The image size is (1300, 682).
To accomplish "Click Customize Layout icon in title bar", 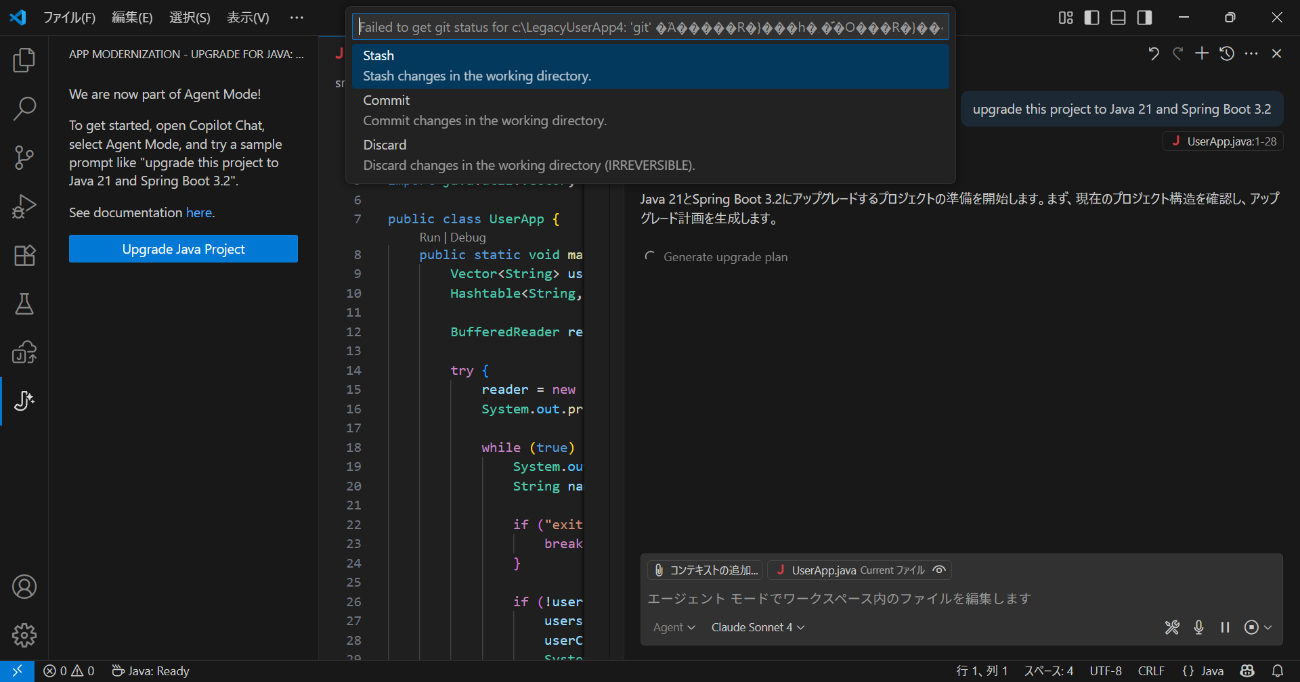I will tap(1066, 18).
